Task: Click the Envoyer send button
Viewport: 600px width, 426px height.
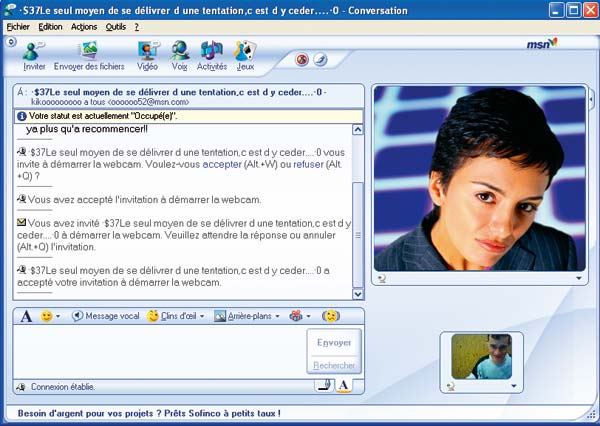Action: click(333, 343)
